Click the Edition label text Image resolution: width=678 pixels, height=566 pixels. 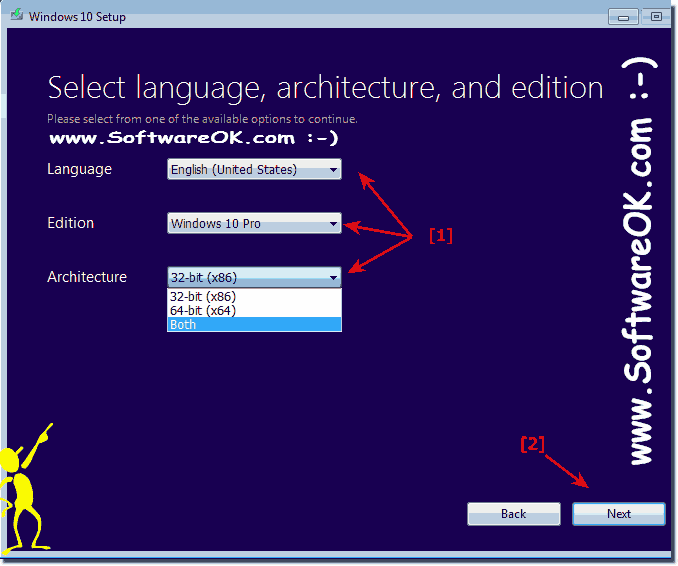coord(70,223)
